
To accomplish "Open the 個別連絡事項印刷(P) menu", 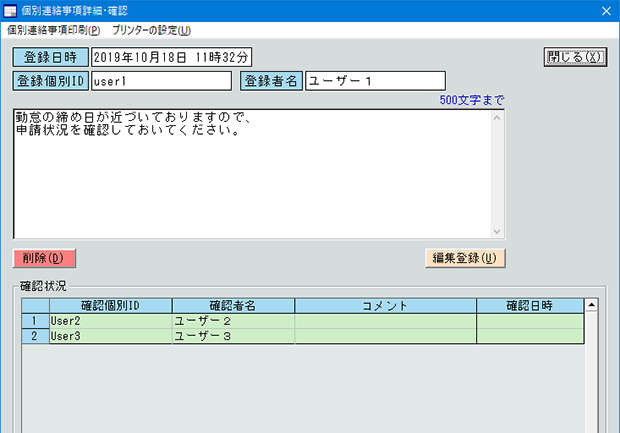I will coord(54,30).
